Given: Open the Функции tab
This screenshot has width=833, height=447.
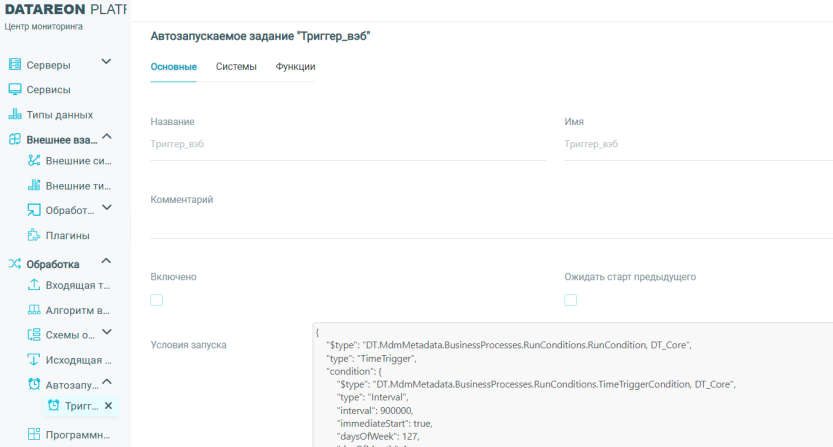Looking at the screenshot, I should click(x=295, y=67).
